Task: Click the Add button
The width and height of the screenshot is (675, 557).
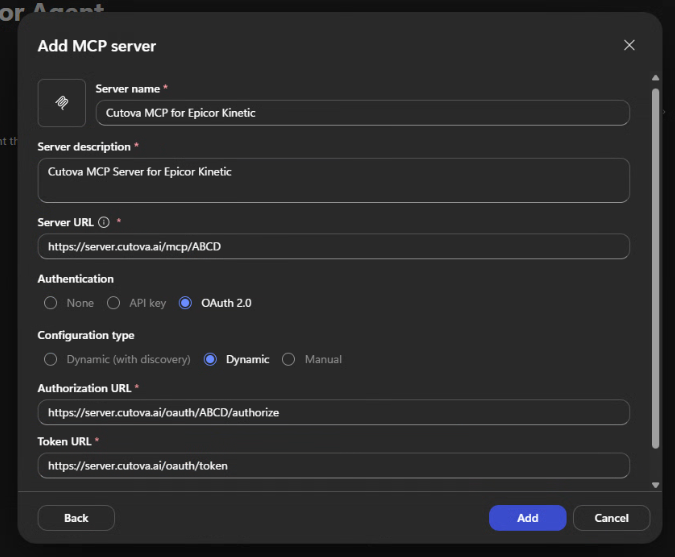Action: click(x=527, y=518)
